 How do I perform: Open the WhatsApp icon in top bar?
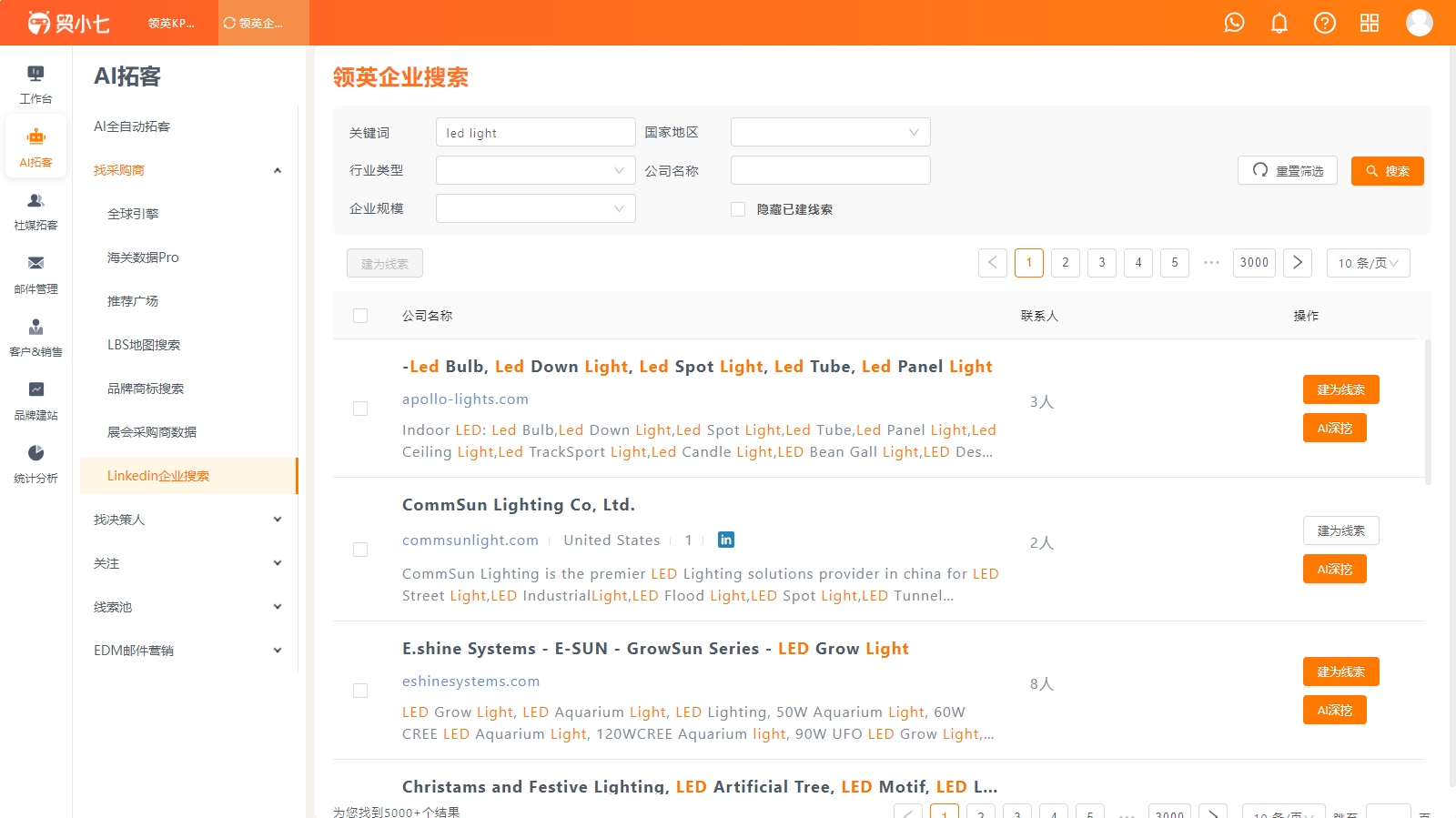1234,23
